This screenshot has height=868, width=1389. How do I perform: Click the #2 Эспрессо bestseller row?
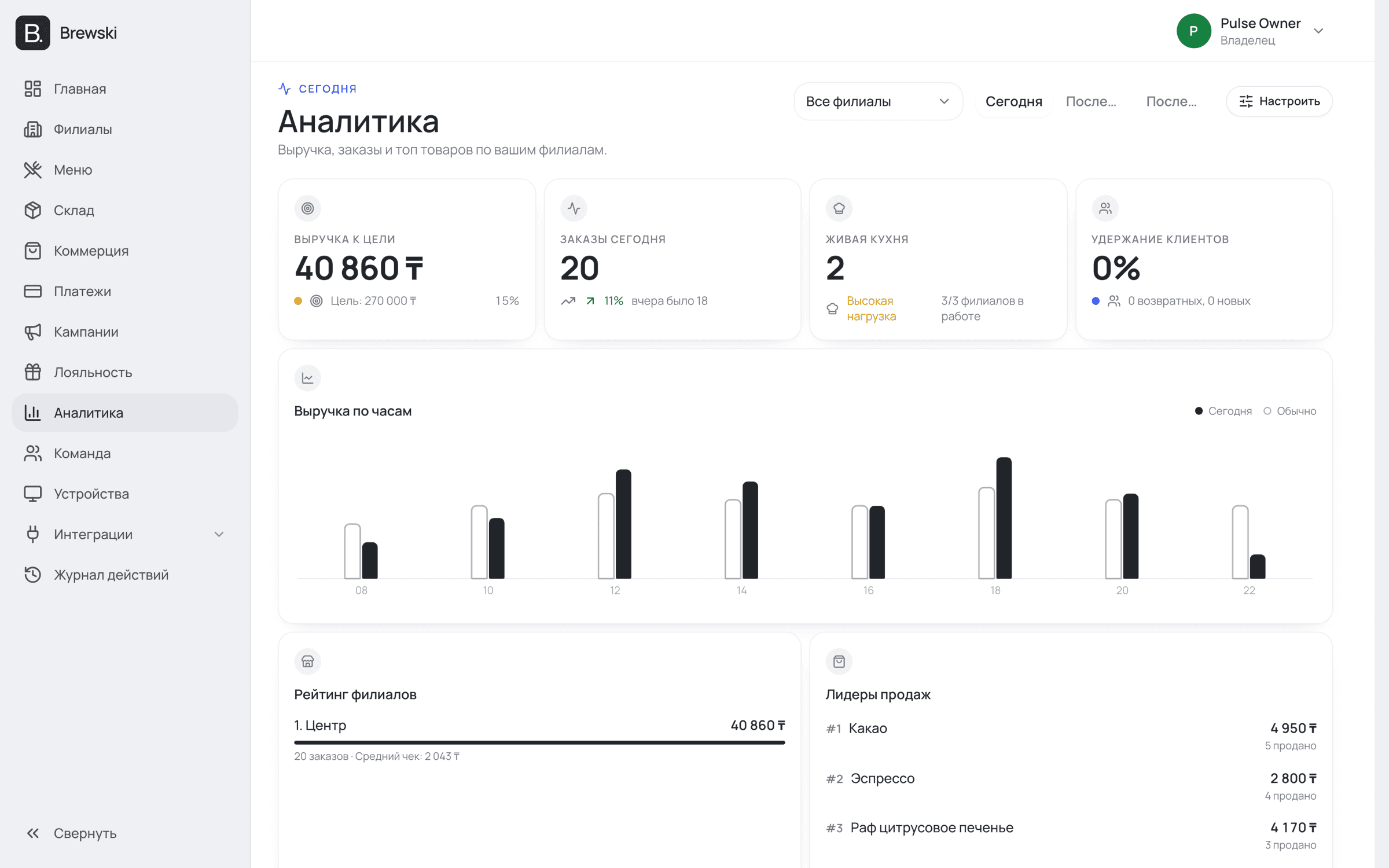[x=1071, y=786]
